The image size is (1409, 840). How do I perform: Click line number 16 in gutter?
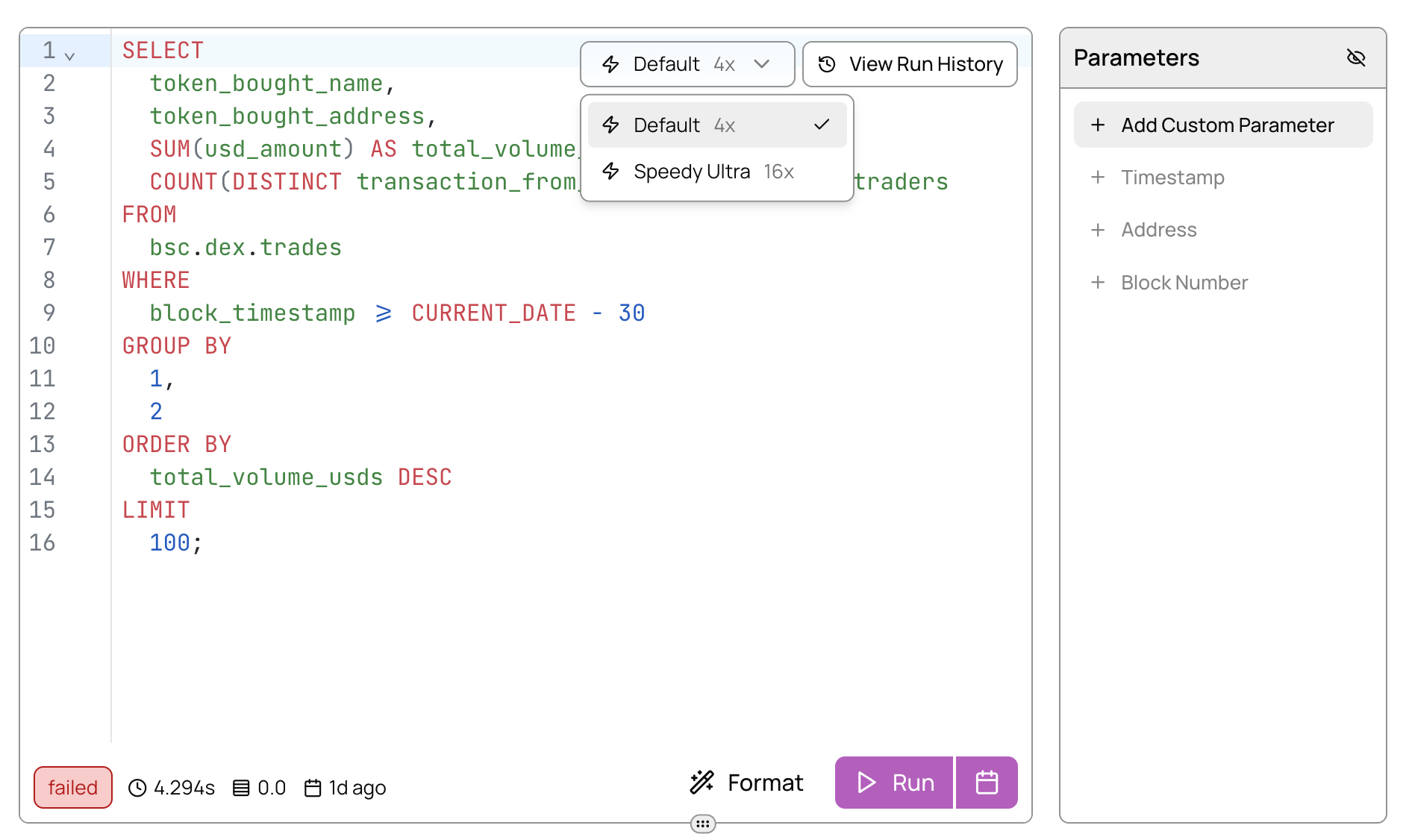click(43, 543)
